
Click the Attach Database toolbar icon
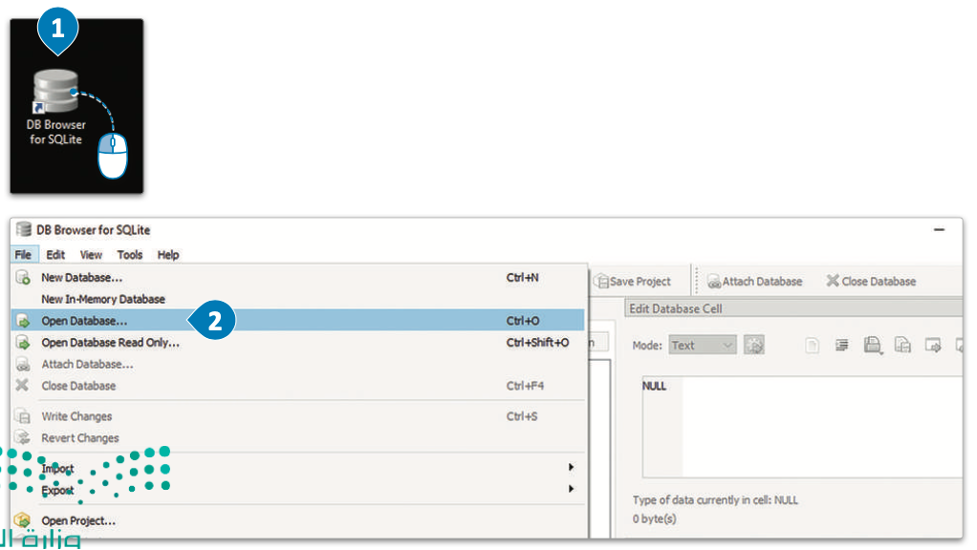point(713,282)
